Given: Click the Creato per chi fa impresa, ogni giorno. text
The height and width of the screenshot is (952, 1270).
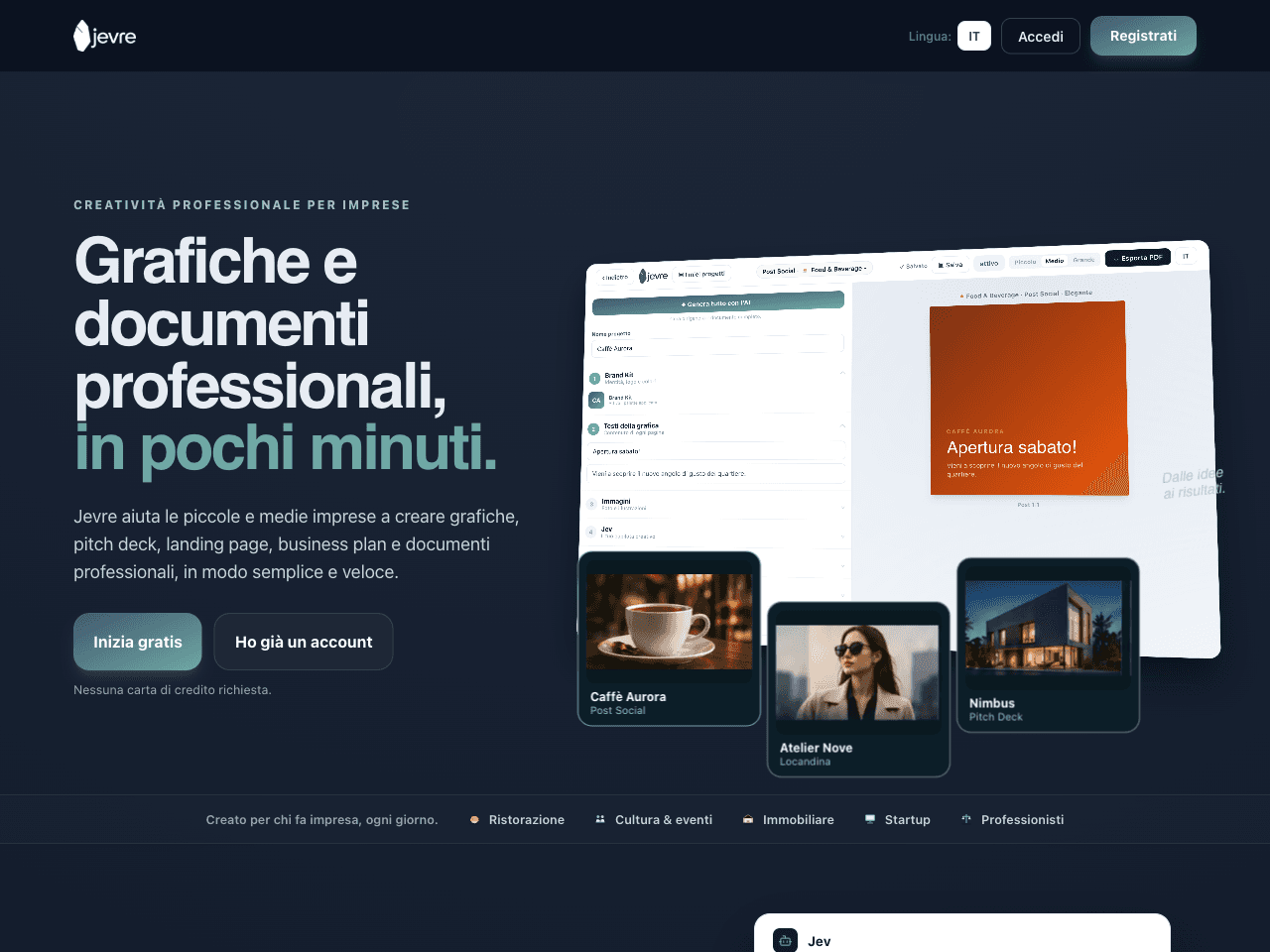Looking at the screenshot, I should 321,820.
